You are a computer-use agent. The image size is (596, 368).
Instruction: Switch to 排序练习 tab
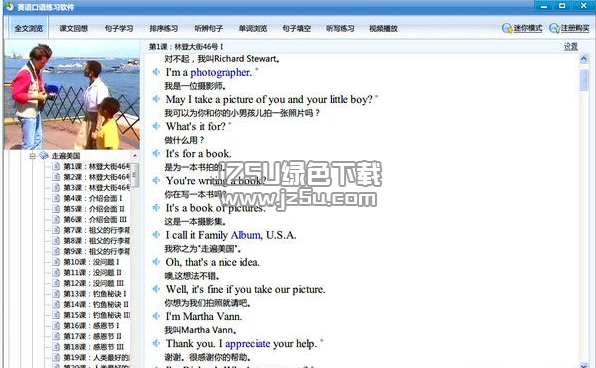coord(163,28)
